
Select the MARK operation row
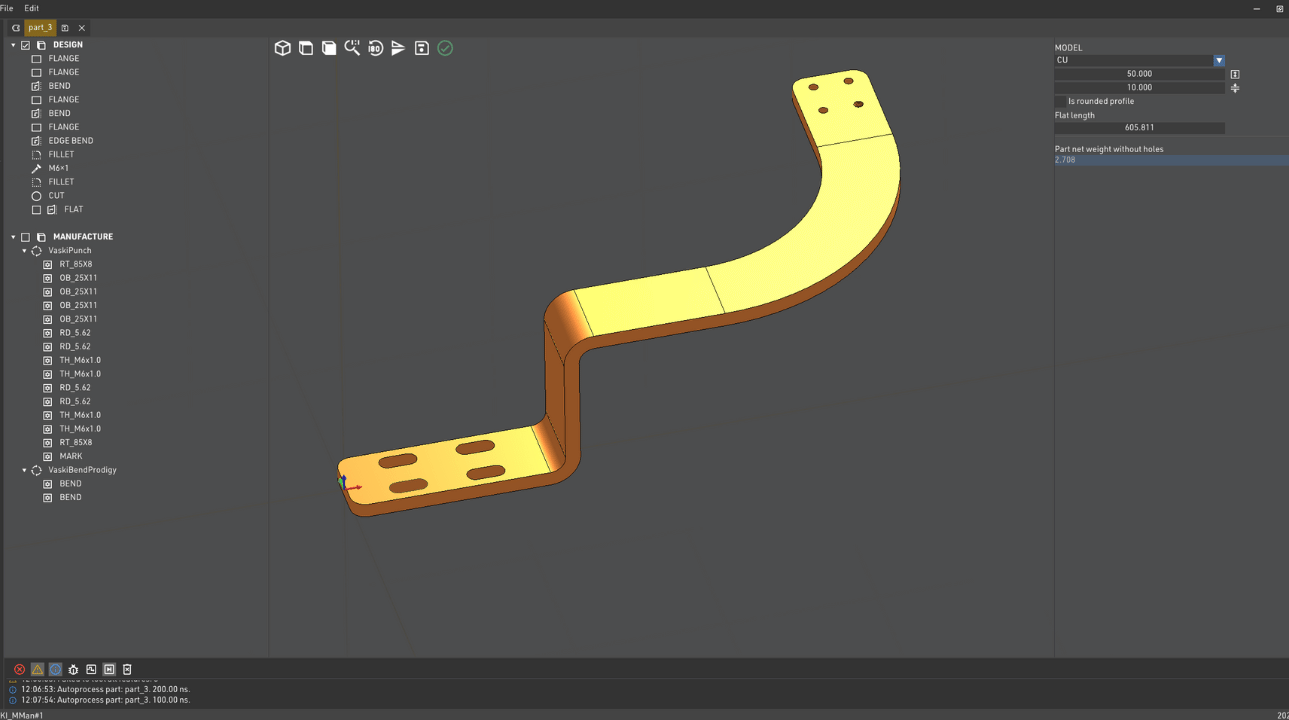click(x=71, y=456)
